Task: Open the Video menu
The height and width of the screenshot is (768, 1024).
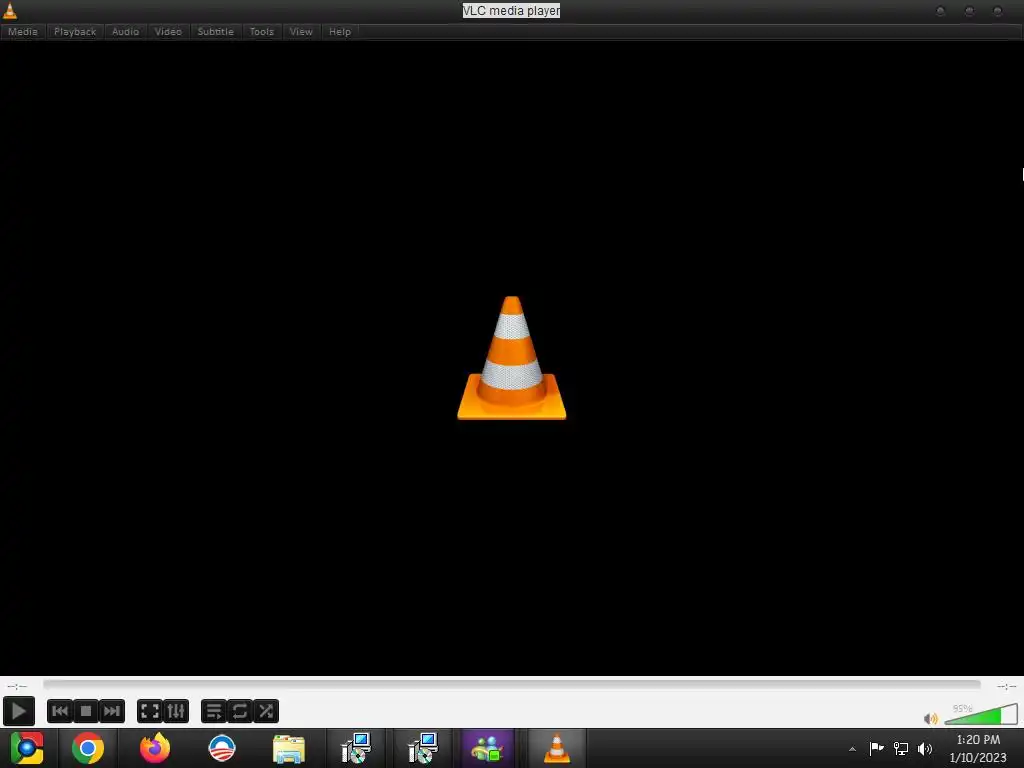Action: pos(168,31)
